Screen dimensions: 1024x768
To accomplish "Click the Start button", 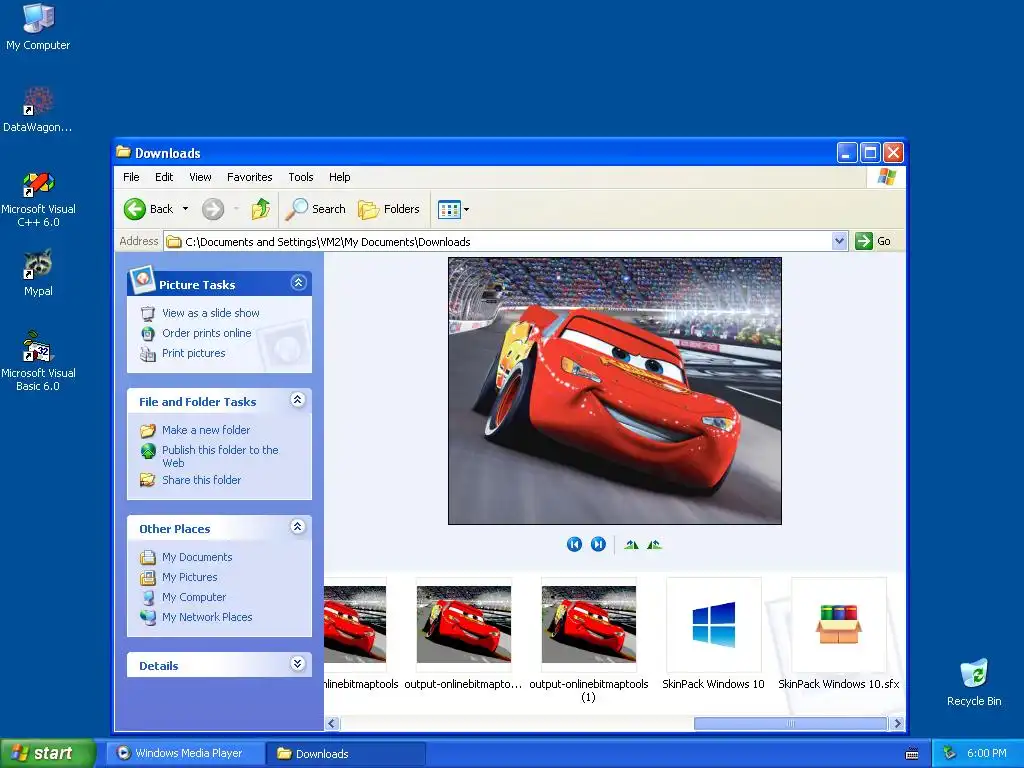I will point(48,754).
